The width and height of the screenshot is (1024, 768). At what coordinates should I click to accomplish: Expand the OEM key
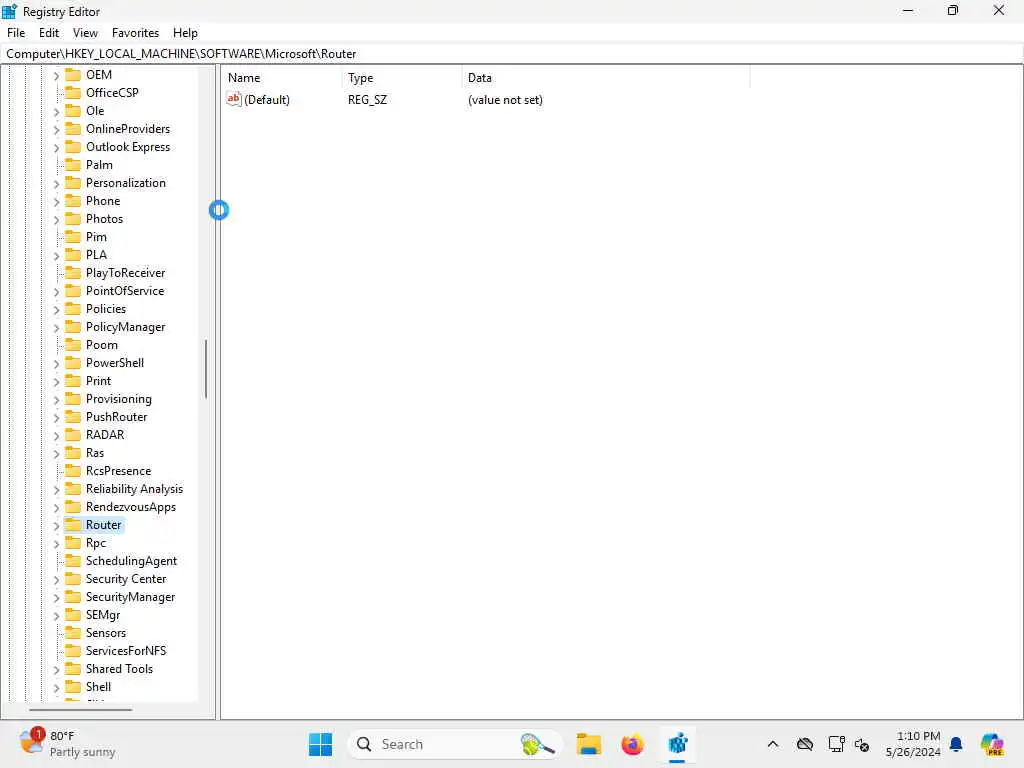(x=56, y=76)
